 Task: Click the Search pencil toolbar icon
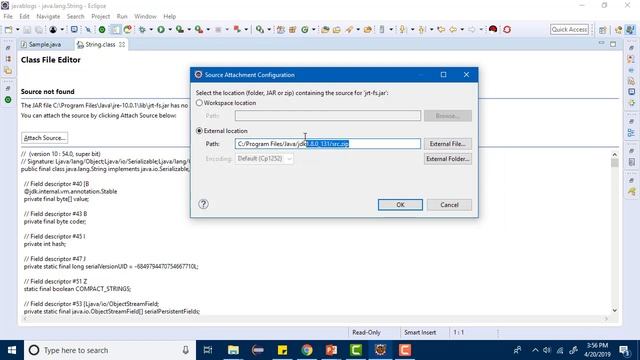(x=349, y=29)
